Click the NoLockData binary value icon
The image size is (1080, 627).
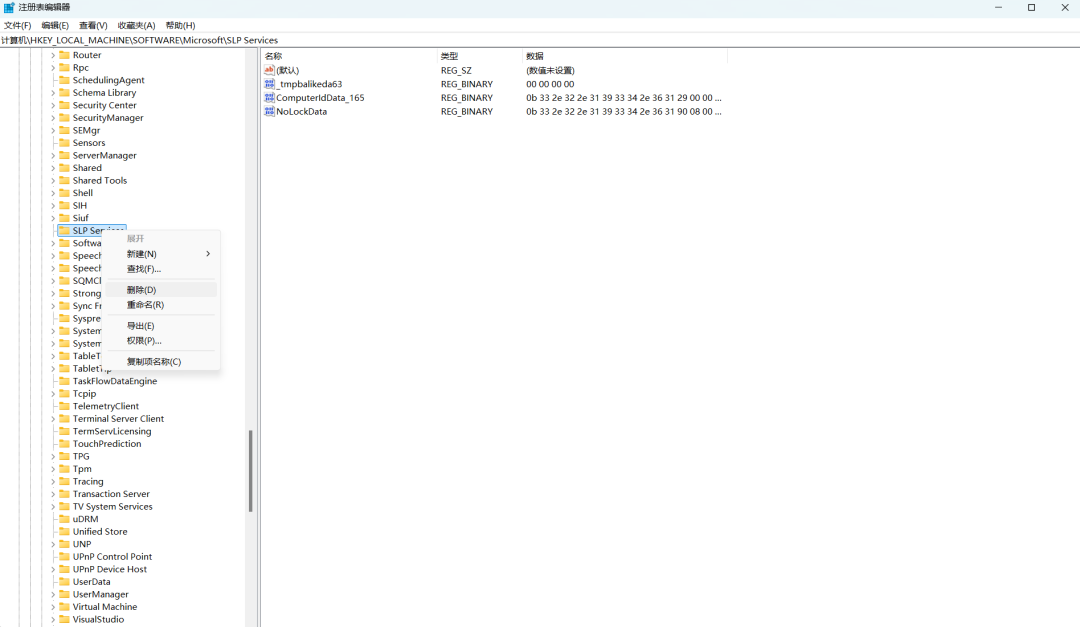point(269,111)
